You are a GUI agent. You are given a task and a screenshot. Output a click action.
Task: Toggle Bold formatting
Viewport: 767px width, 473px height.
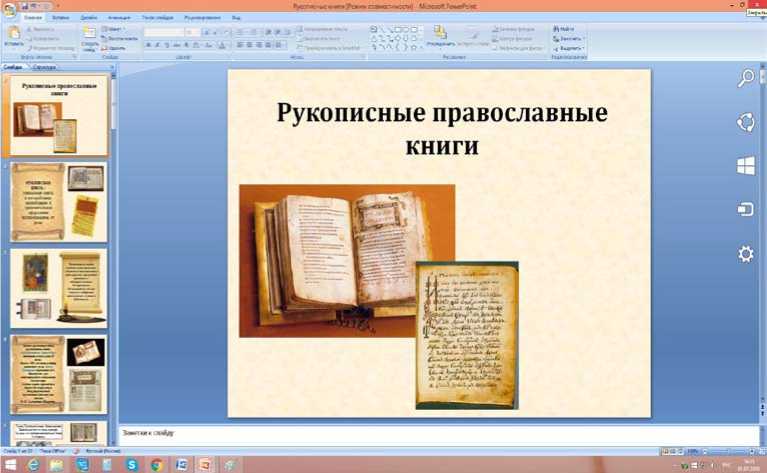(x=148, y=45)
